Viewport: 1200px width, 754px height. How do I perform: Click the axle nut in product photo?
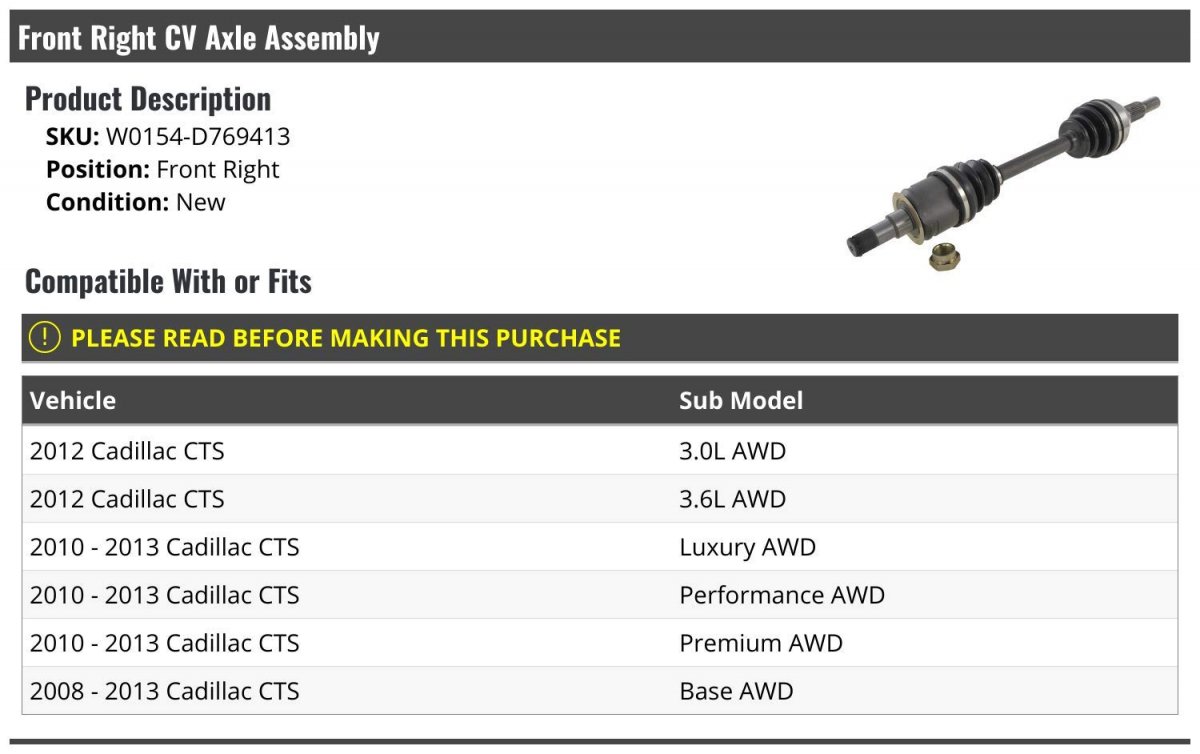[942, 256]
